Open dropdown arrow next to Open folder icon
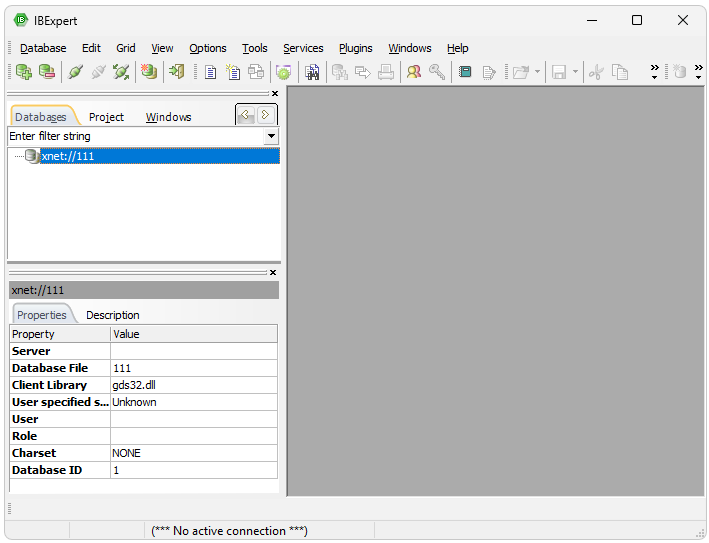This screenshot has width=709, height=543. click(537, 72)
